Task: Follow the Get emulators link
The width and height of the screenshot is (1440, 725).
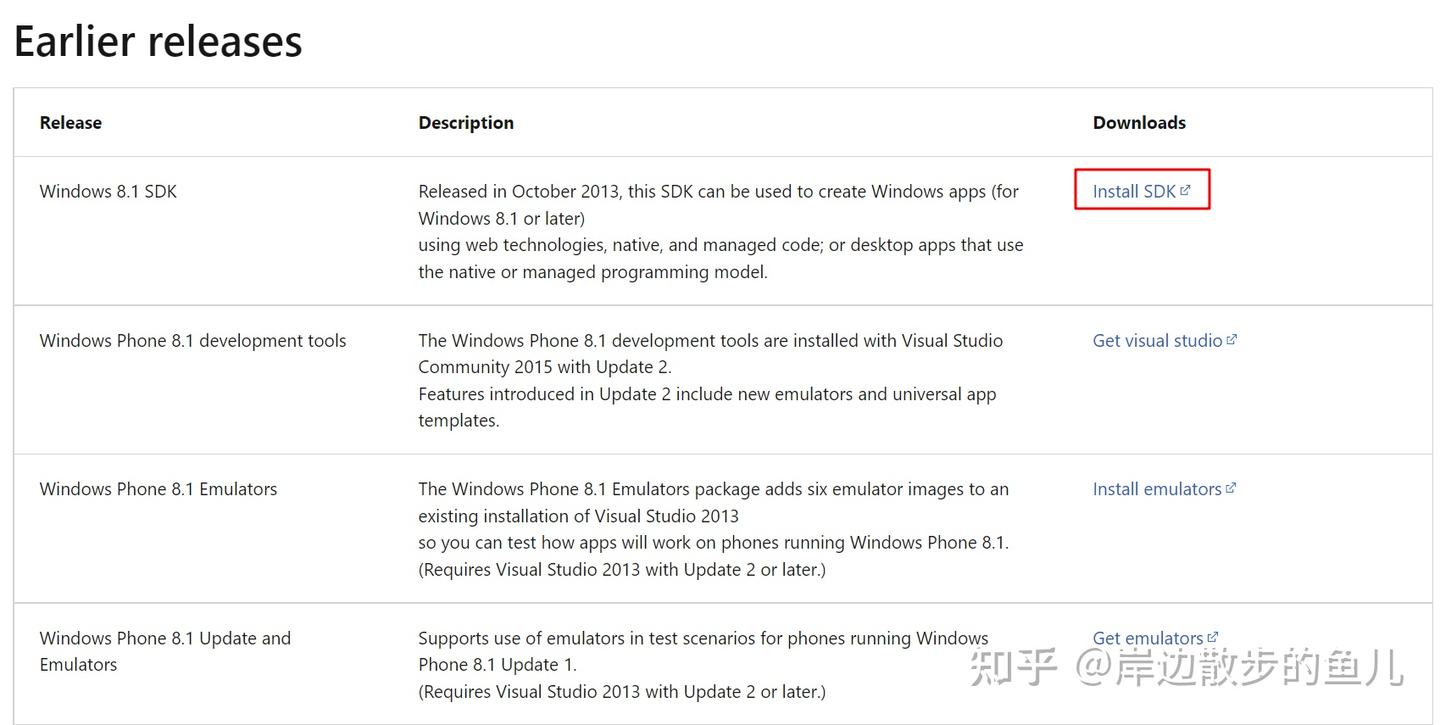Action: click(x=1148, y=638)
